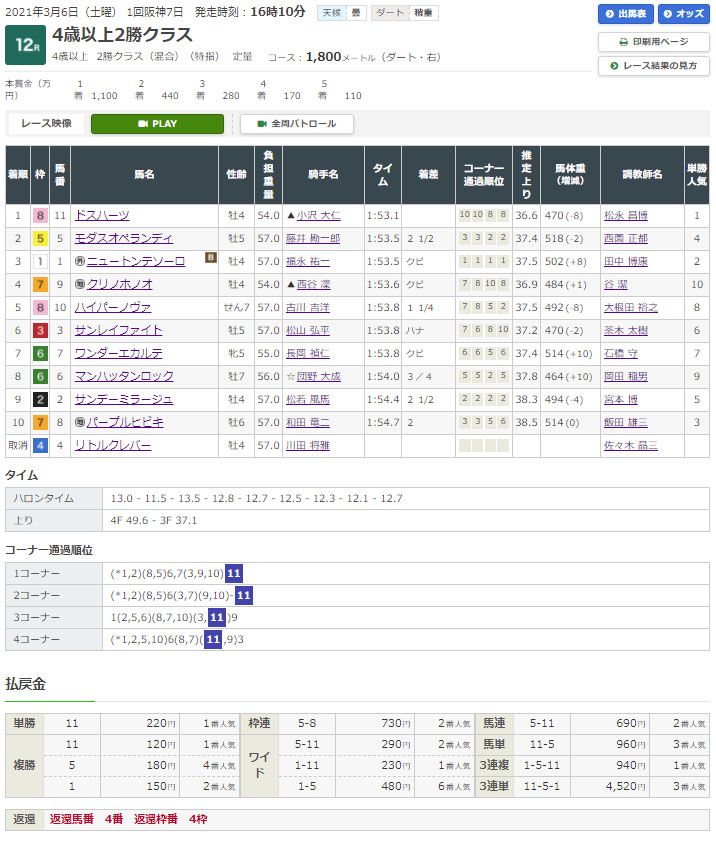Click the pink frame 8 badge for ドスハーツ
Screen dimensions: 716x842
39,215
